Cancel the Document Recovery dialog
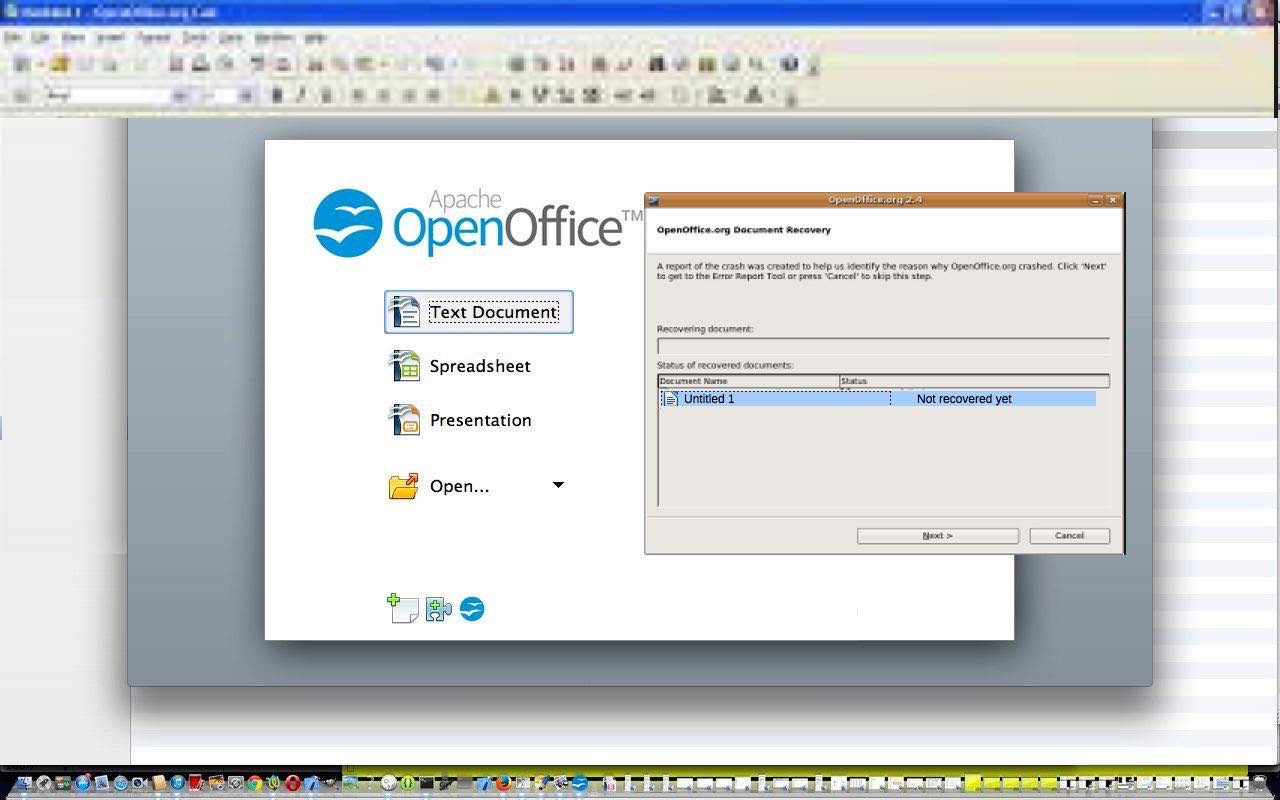This screenshot has height=800, width=1280. click(x=1069, y=536)
